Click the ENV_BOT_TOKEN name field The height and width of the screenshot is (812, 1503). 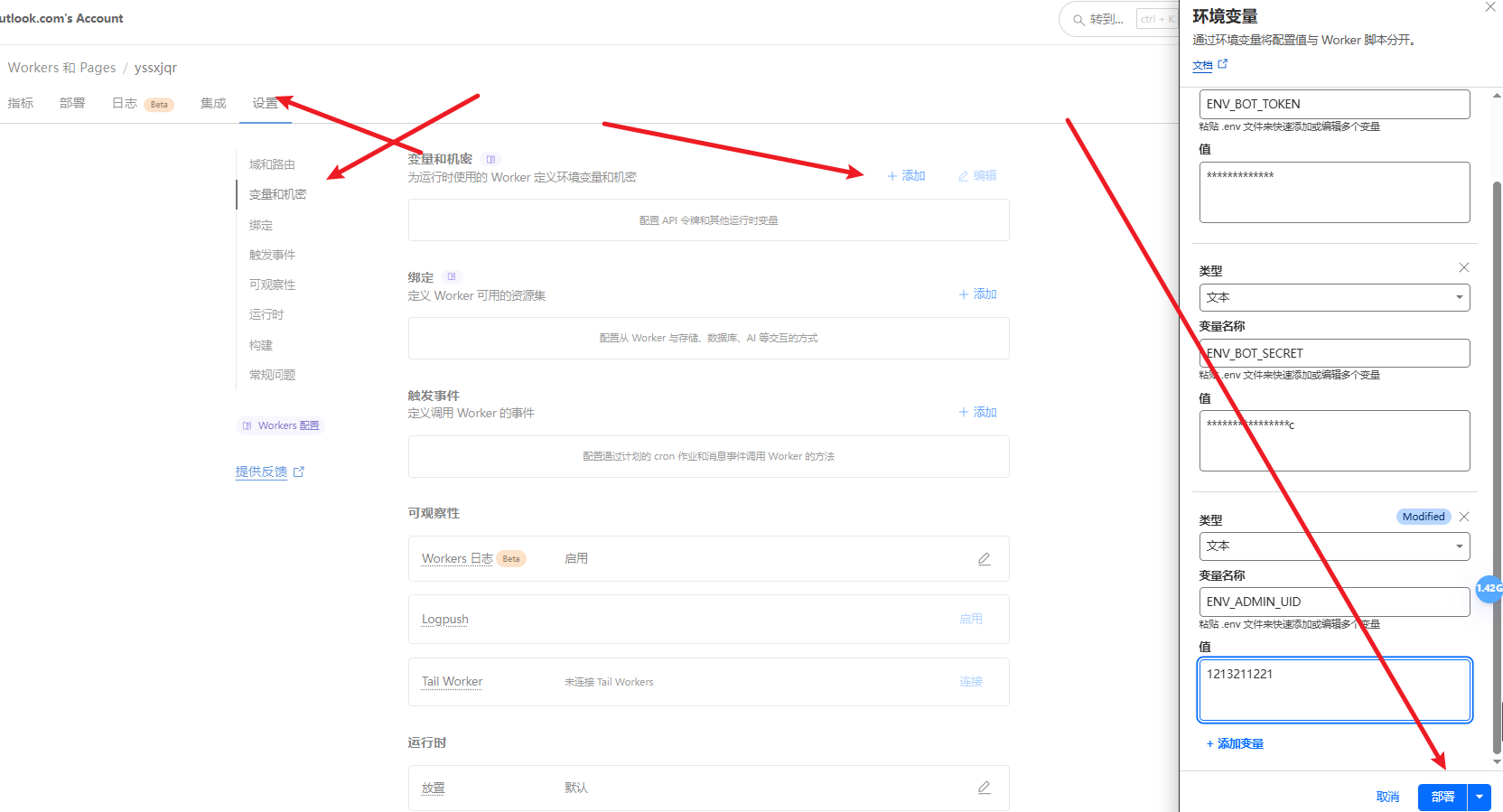click(1334, 104)
